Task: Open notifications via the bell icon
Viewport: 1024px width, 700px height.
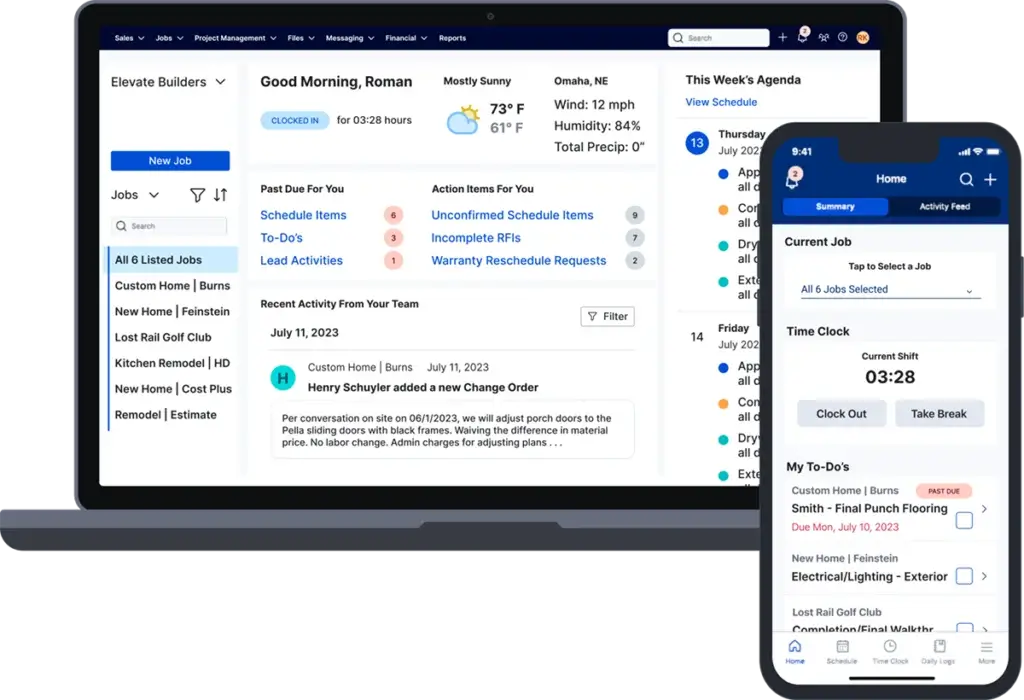Action: click(x=801, y=37)
